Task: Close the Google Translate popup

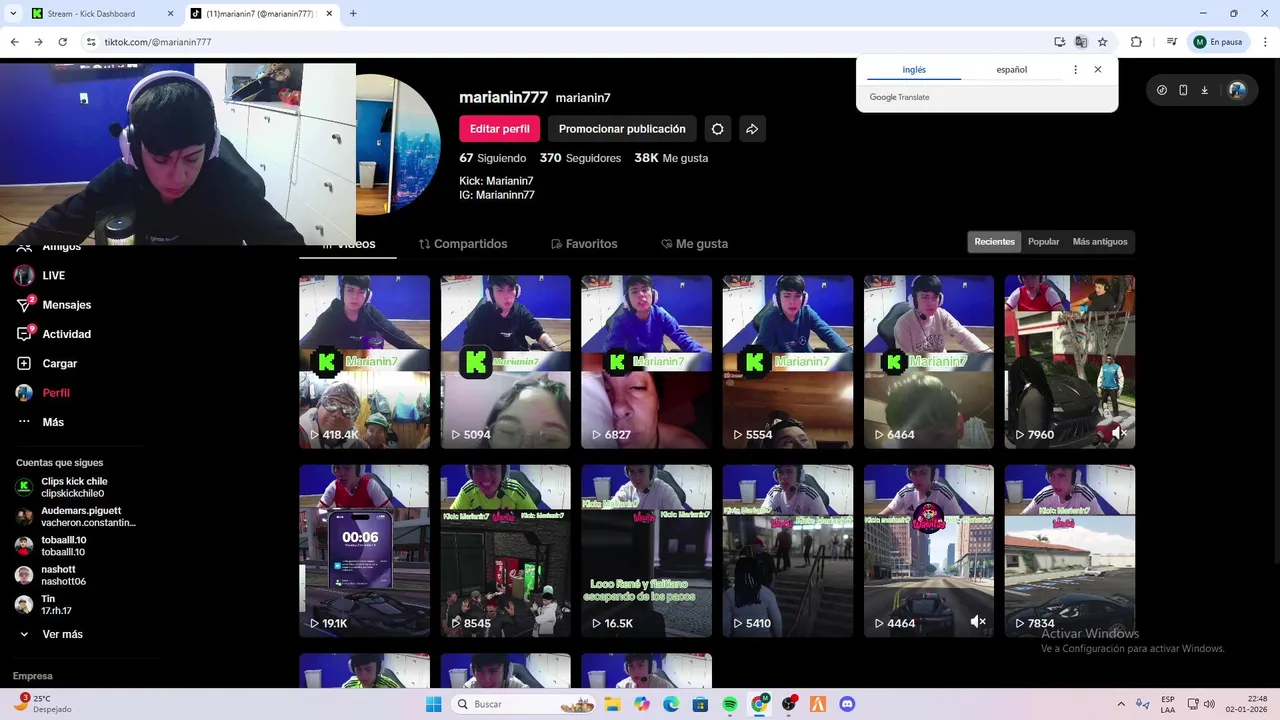Action: [1098, 70]
